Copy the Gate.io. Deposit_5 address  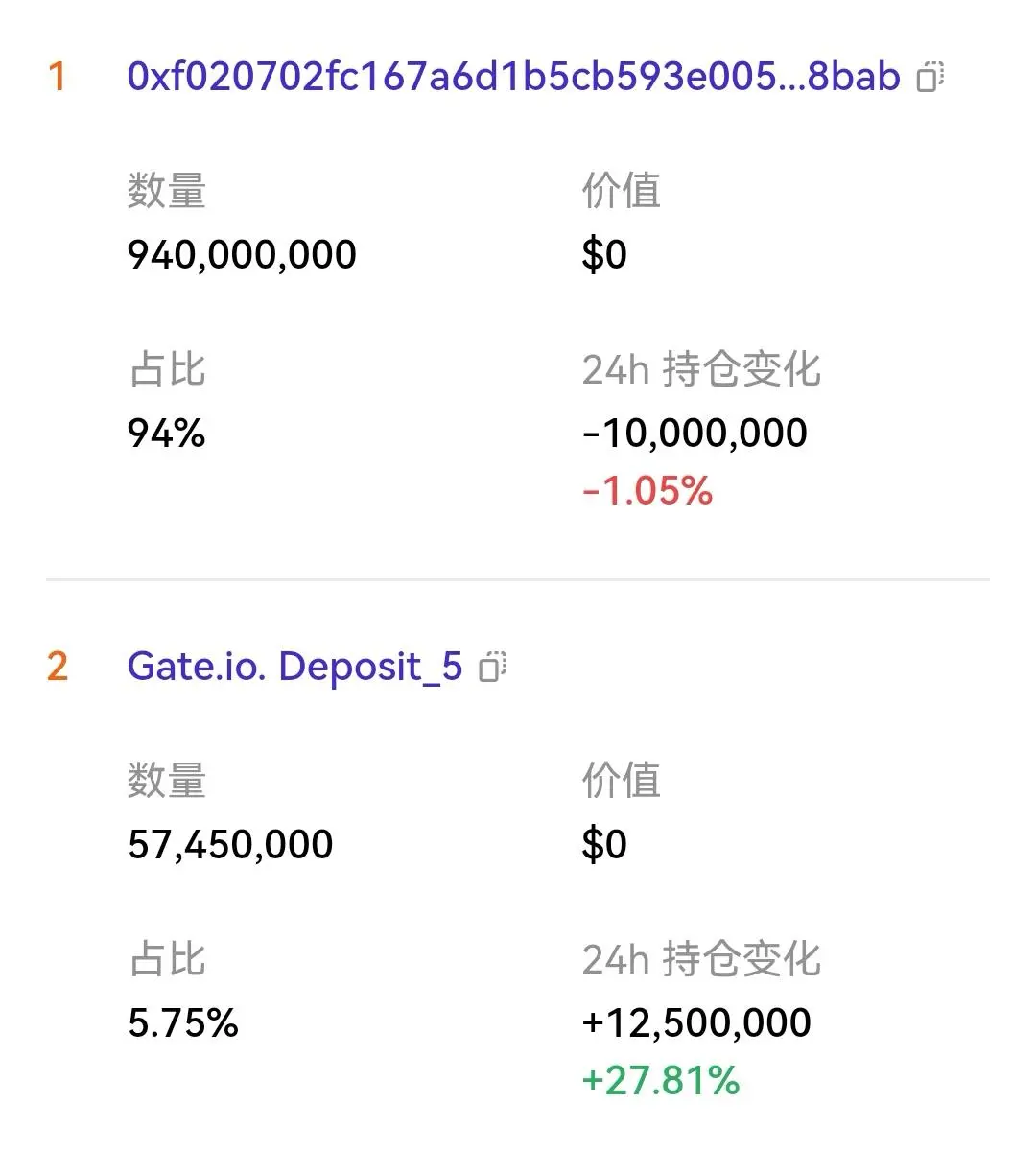click(x=493, y=667)
